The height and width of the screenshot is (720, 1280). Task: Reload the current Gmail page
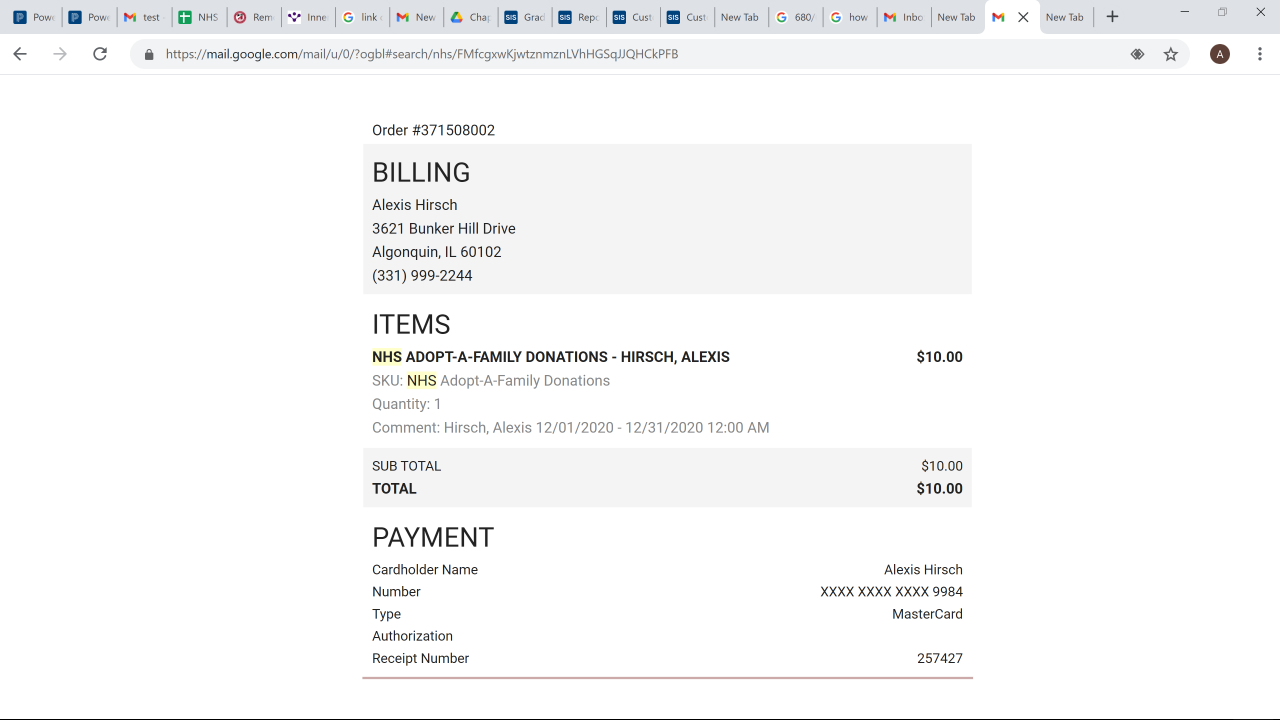click(x=100, y=54)
